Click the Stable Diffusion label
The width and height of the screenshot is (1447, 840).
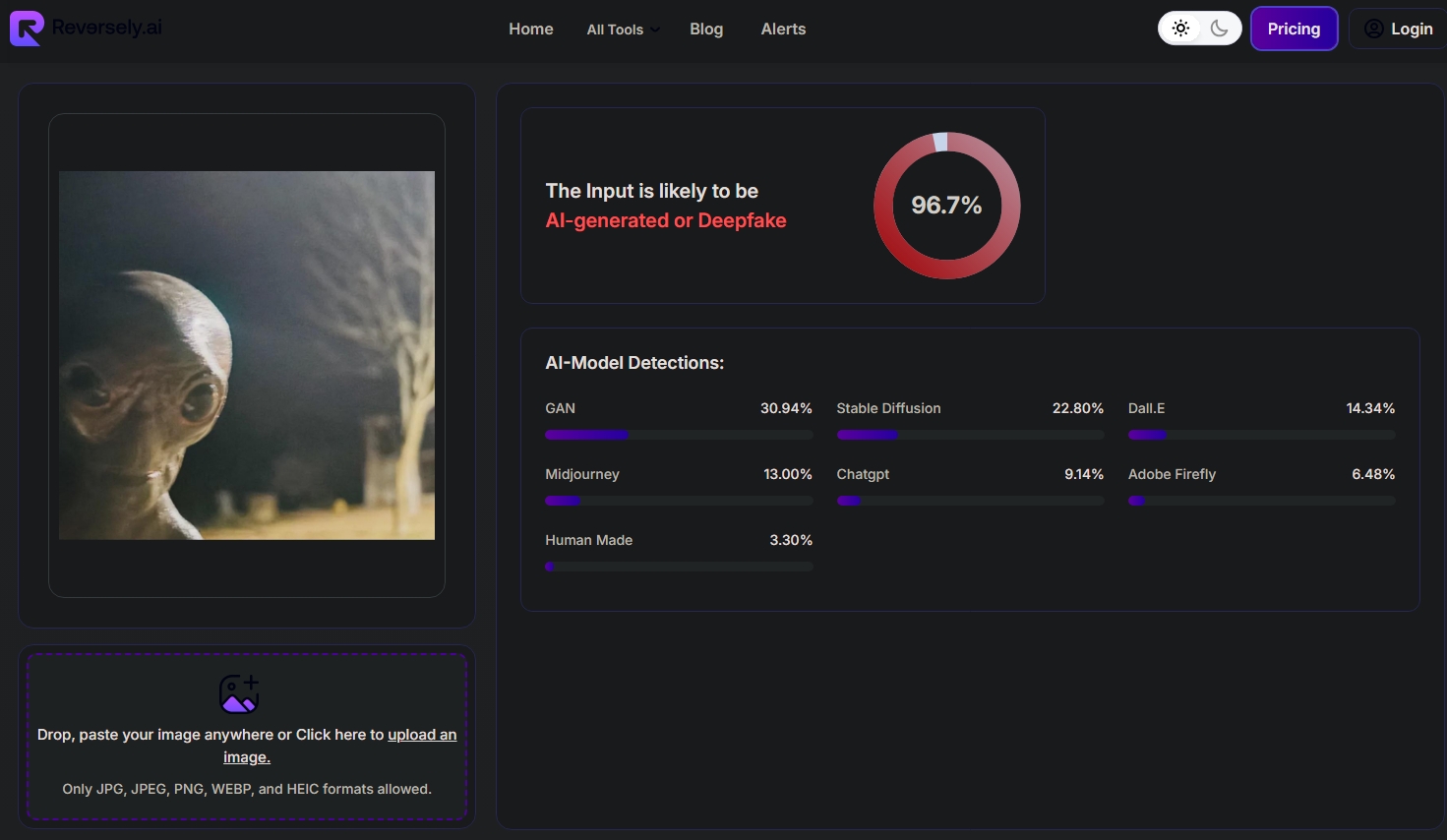click(888, 408)
